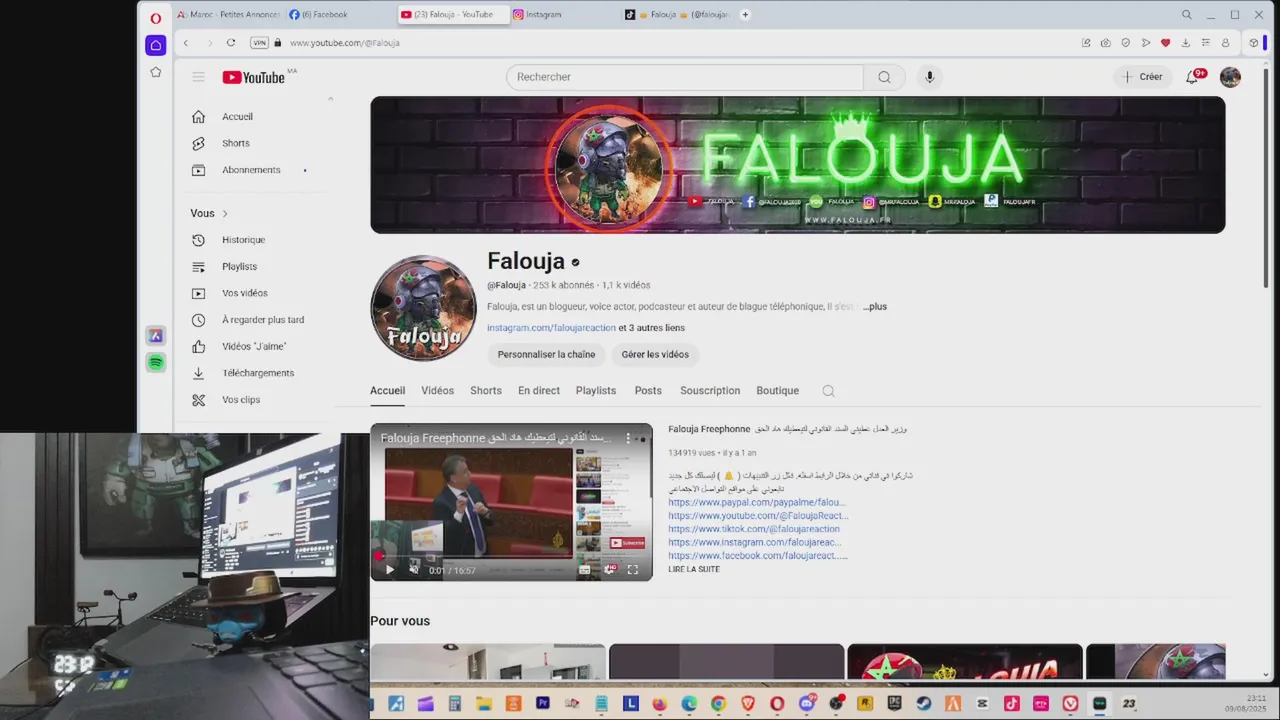Screen dimensions: 1280x720
Task: Enter fullscreen on featured video
Action: (x=633, y=570)
